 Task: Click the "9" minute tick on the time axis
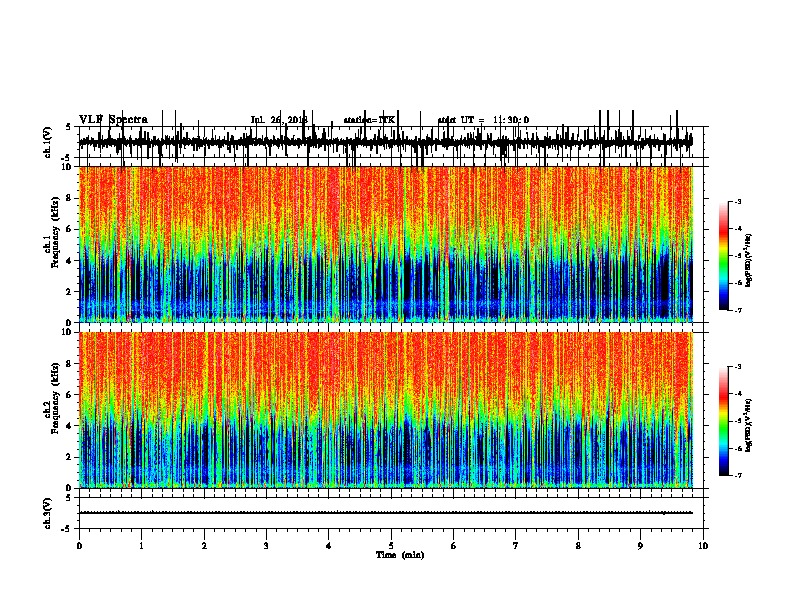click(640, 546)
